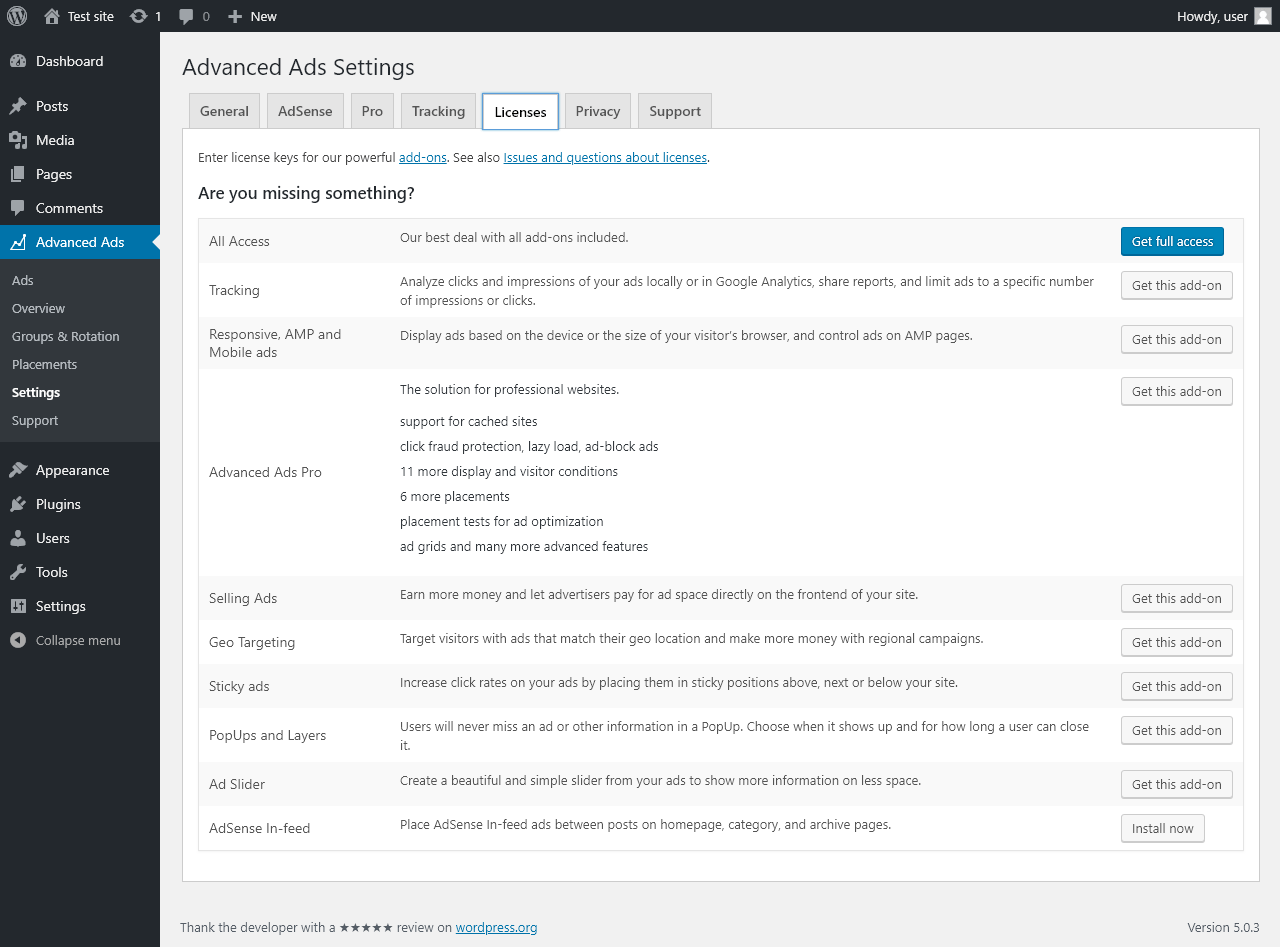
Task: Click Collapse menu in sidebar
Action: pyautogui.click(x=78, y=640)
